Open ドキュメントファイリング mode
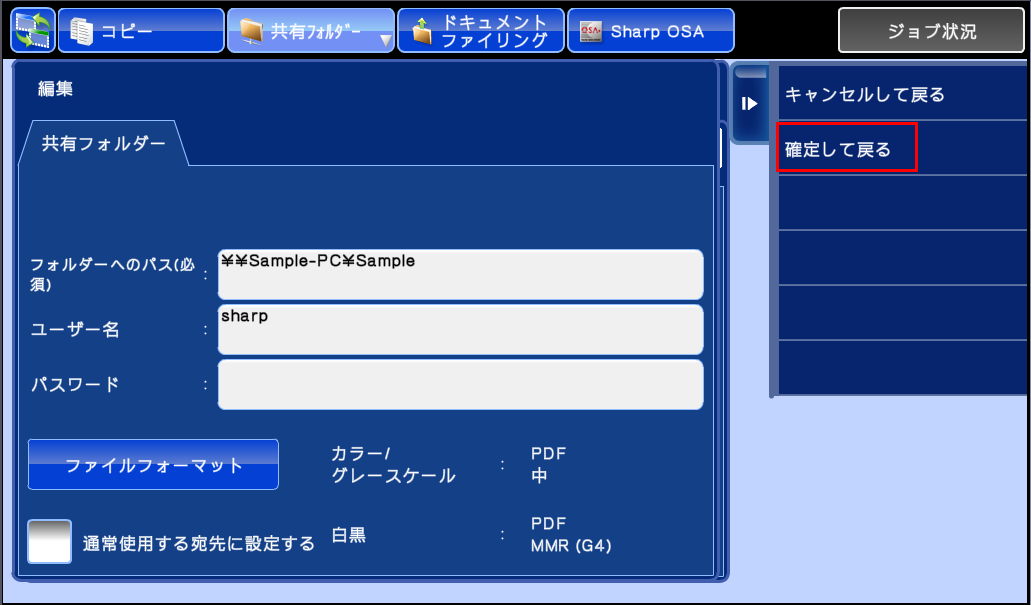The width and height of the screenshot is (1031, 605). [x=480, y=31]
